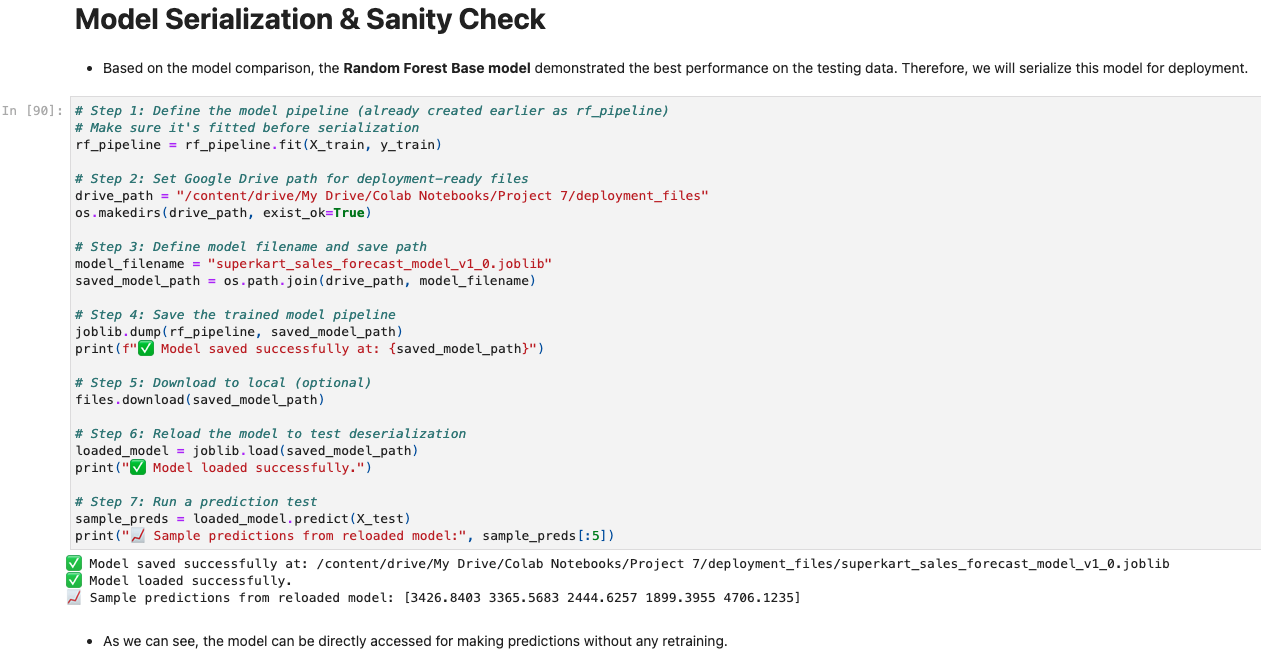This screenshot has width=1261, height=662.
Task: Place cursor on the Step 1 comment line
Action: click(x=371, y=110)
